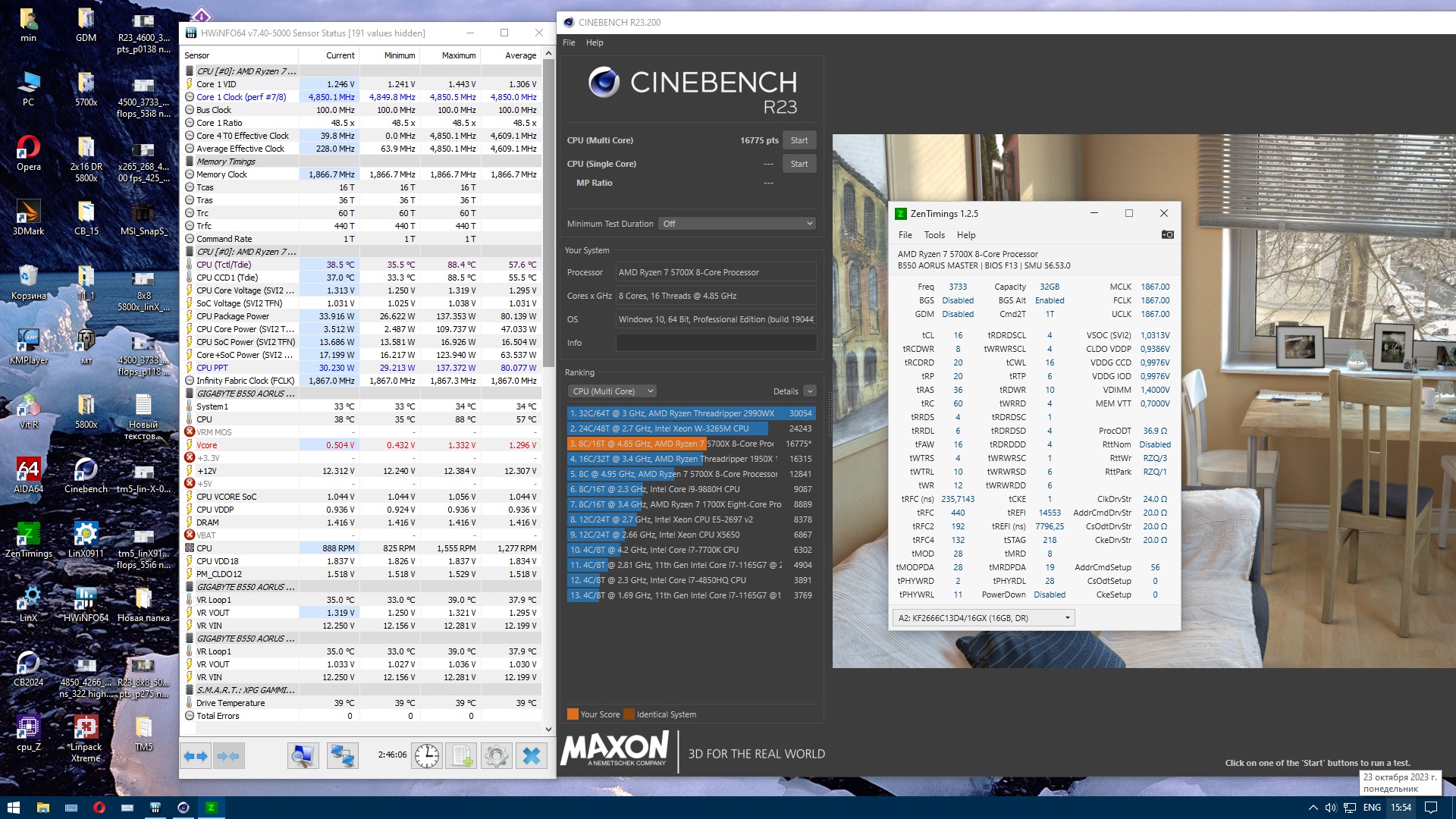Screen dimensions: 1456x819
Task: Open HWiNFO sensor settings gear icon
Action: pyautogui.click(x=496, y=756)
